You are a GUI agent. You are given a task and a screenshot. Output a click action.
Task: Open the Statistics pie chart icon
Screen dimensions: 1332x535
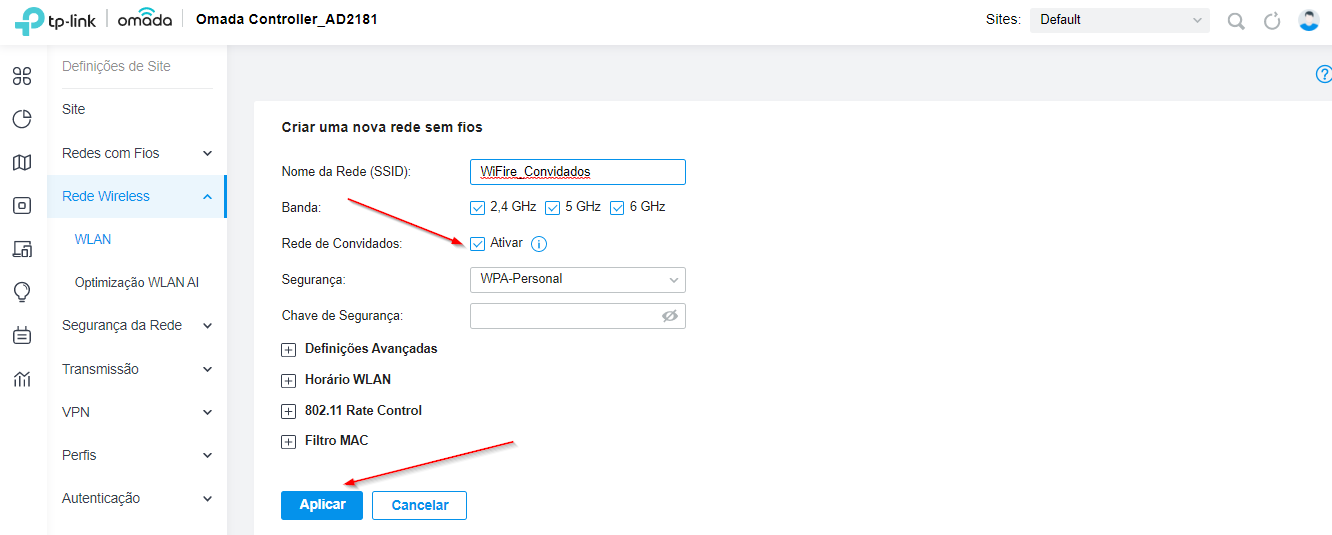point(22,119)
